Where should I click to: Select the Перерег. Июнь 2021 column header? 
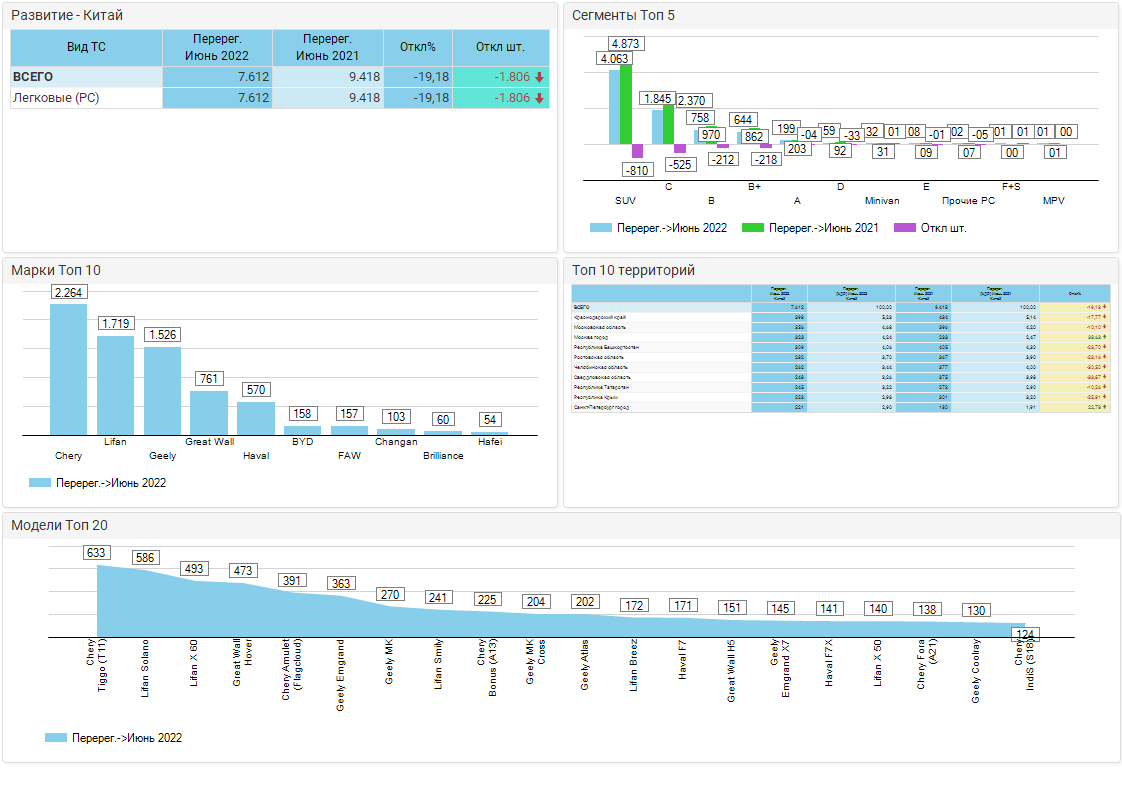(328, 47)
